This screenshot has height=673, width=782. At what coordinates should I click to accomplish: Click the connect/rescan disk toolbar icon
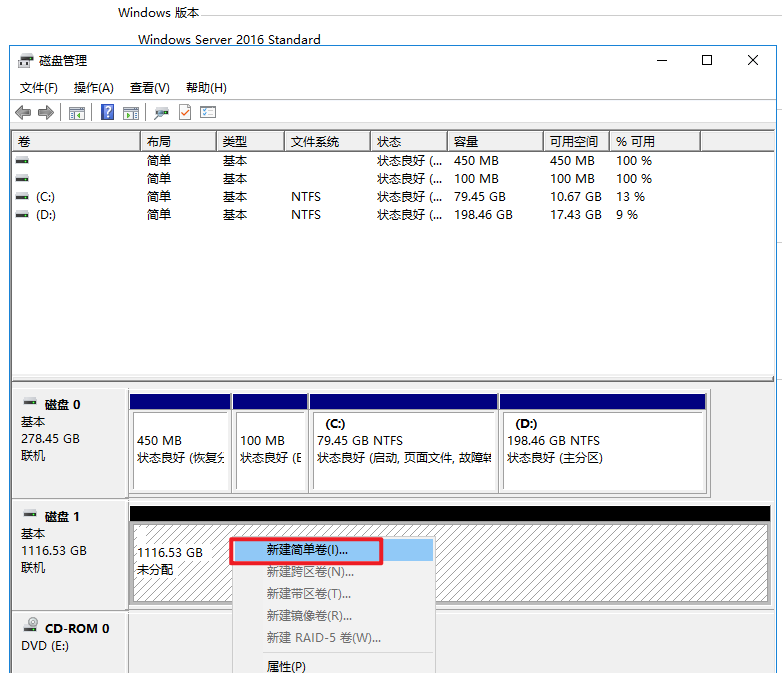coord(161,112)
